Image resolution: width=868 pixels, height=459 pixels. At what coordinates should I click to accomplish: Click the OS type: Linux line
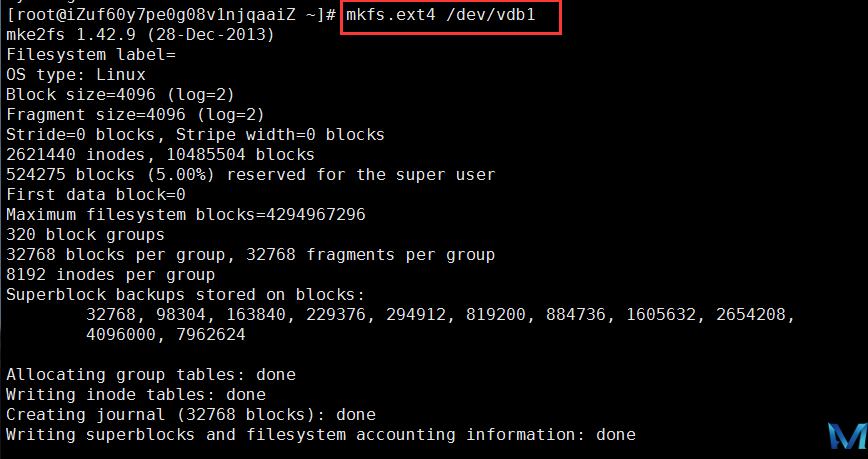(76, 75)
